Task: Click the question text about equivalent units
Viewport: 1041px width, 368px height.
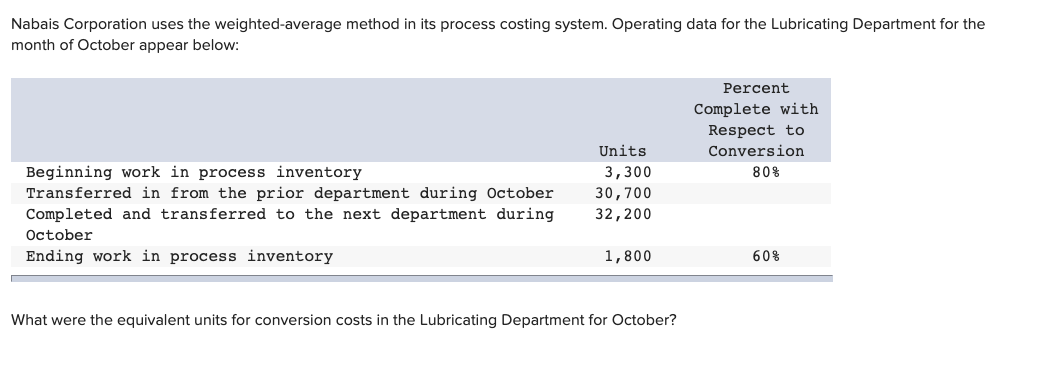Action: tap(344, 320)
